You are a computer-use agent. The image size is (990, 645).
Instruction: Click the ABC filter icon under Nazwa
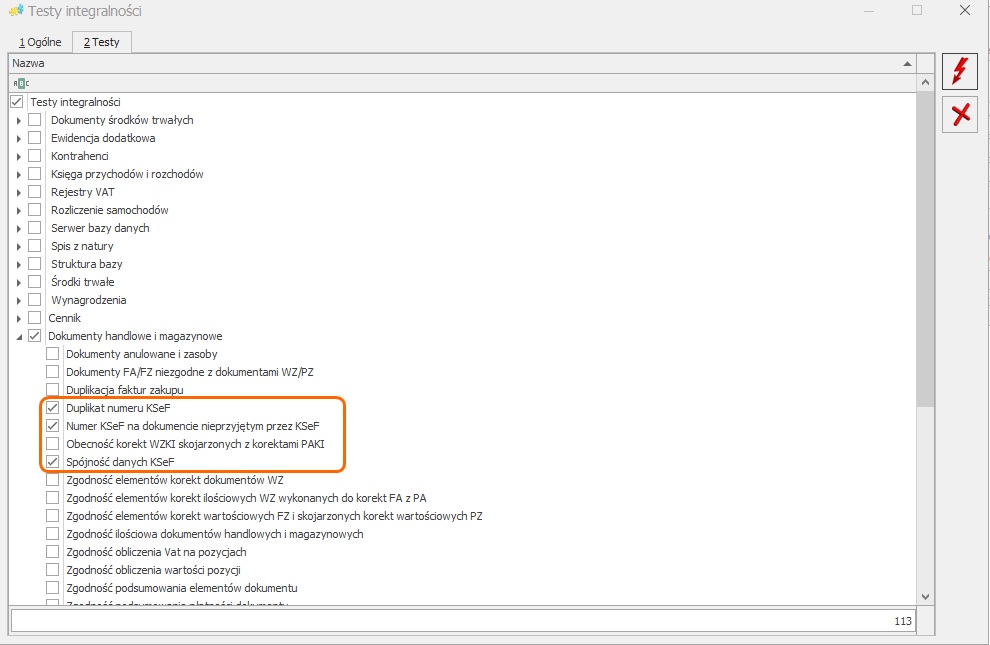(21, 83)
